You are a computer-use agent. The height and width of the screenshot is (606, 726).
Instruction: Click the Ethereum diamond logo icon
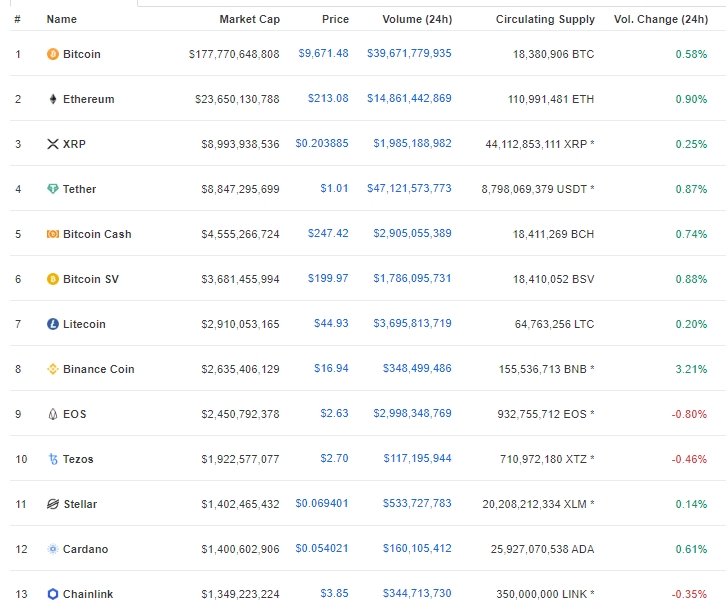click(53, 99)
